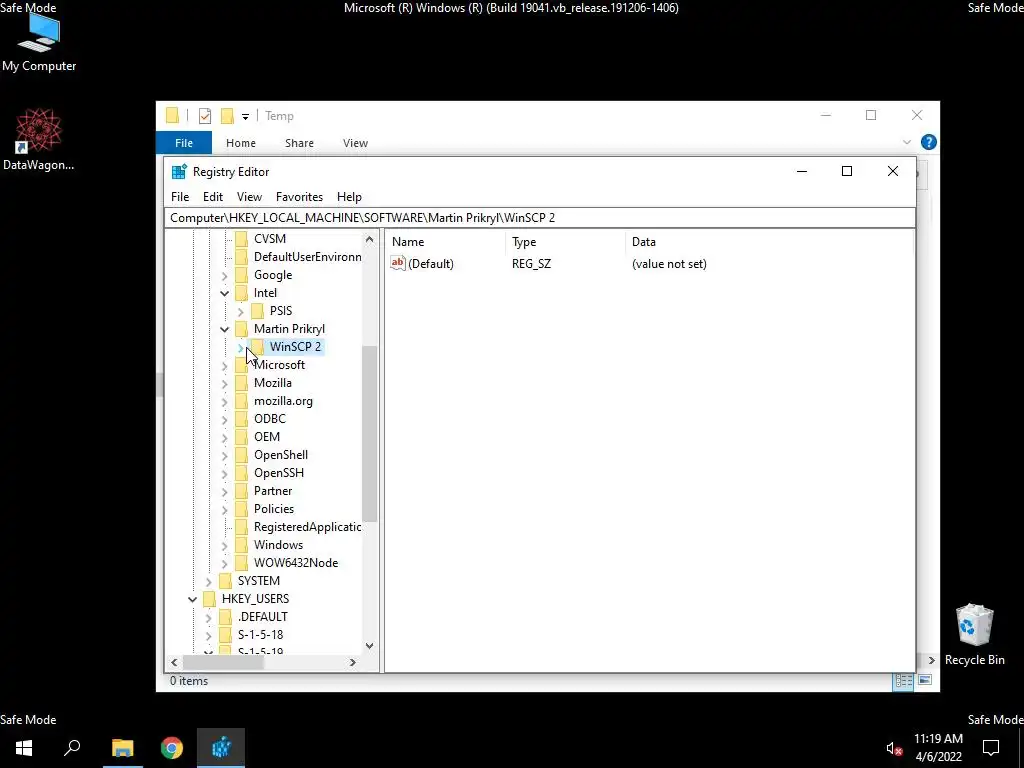
Task: Open Explorer quick access toolbar dropdown
Action: 246,117
